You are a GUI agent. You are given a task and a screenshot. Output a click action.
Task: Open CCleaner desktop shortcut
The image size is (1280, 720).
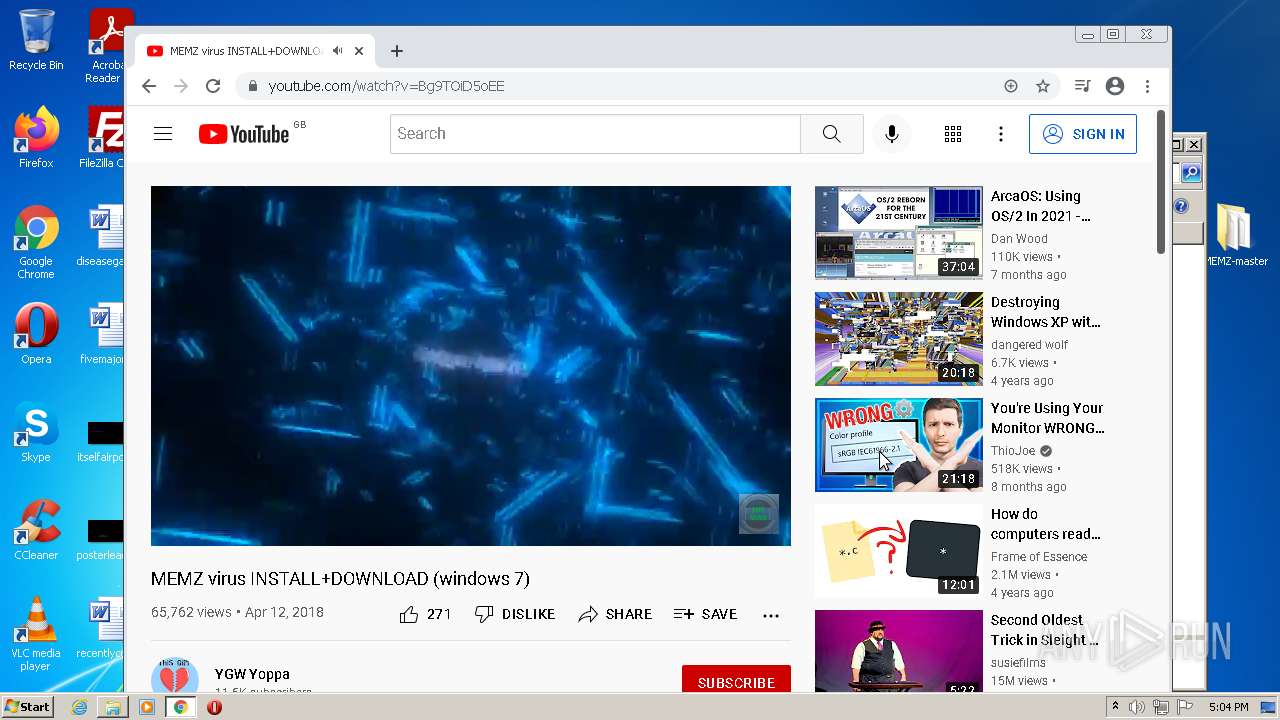click(36, 530)
